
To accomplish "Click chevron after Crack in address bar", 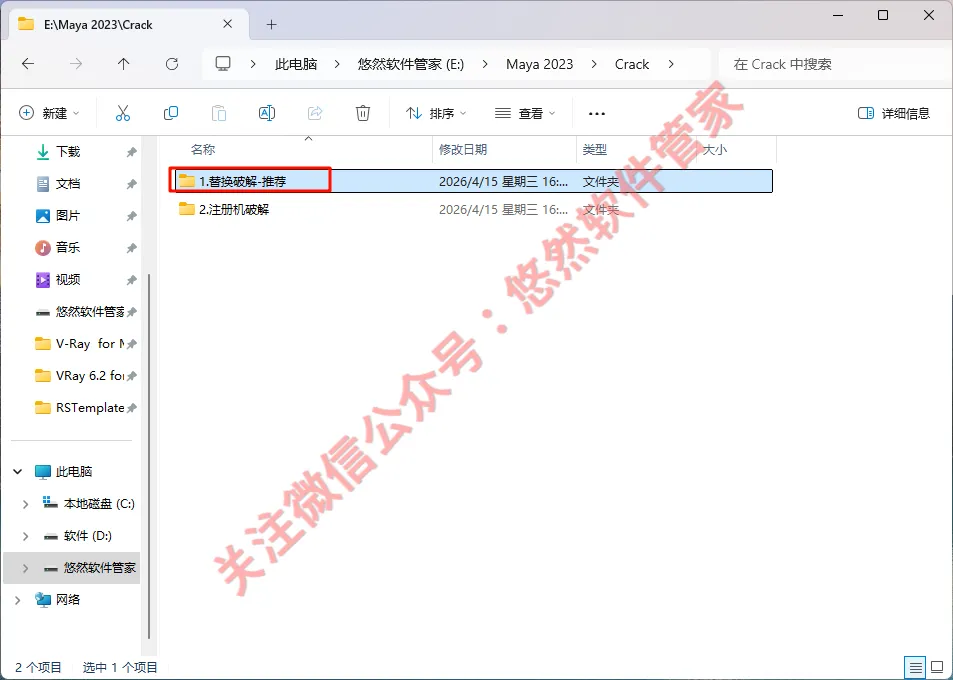I will click(671, 64).
